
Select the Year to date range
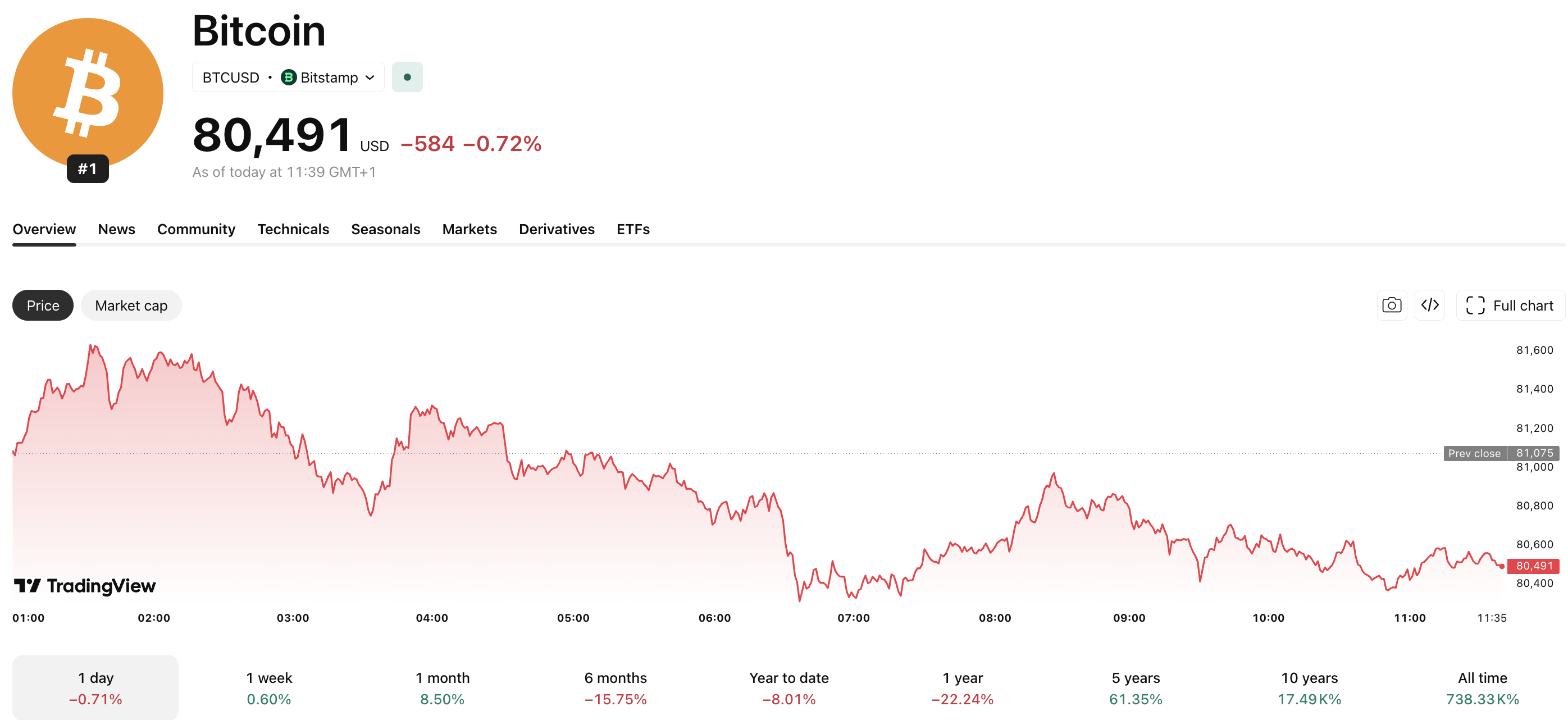[x=789, y=688]
